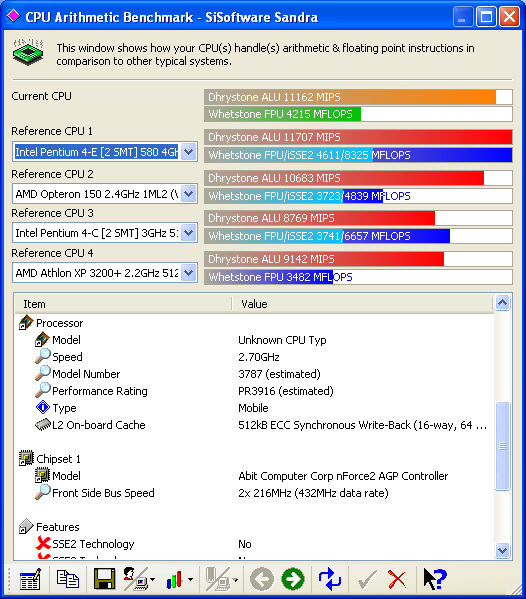526x599 pixels.
Task: Click the user and computer connection icon
Action: point(135,579)
